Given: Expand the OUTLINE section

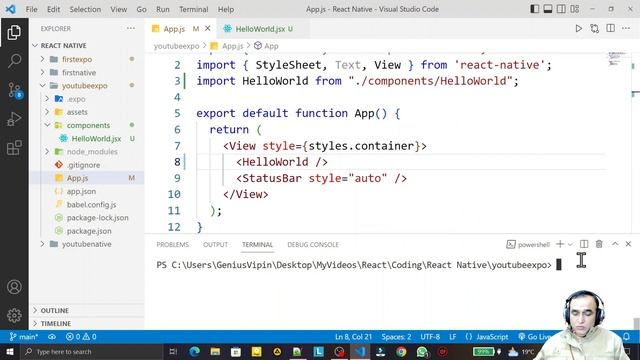Looking at the screenshot, I should pos(87,310).
